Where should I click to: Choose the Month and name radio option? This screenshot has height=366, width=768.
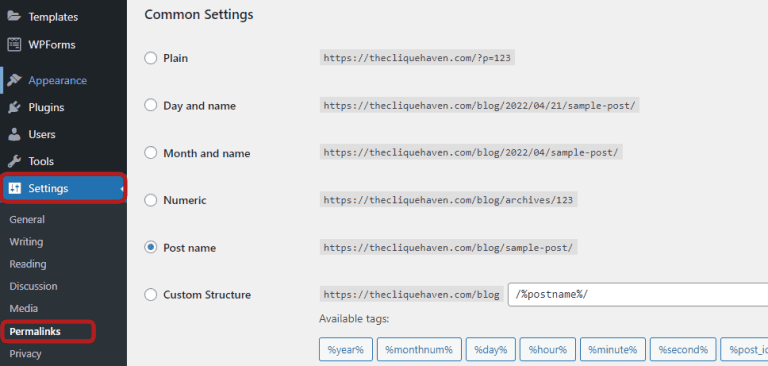(x=150, y=153)
